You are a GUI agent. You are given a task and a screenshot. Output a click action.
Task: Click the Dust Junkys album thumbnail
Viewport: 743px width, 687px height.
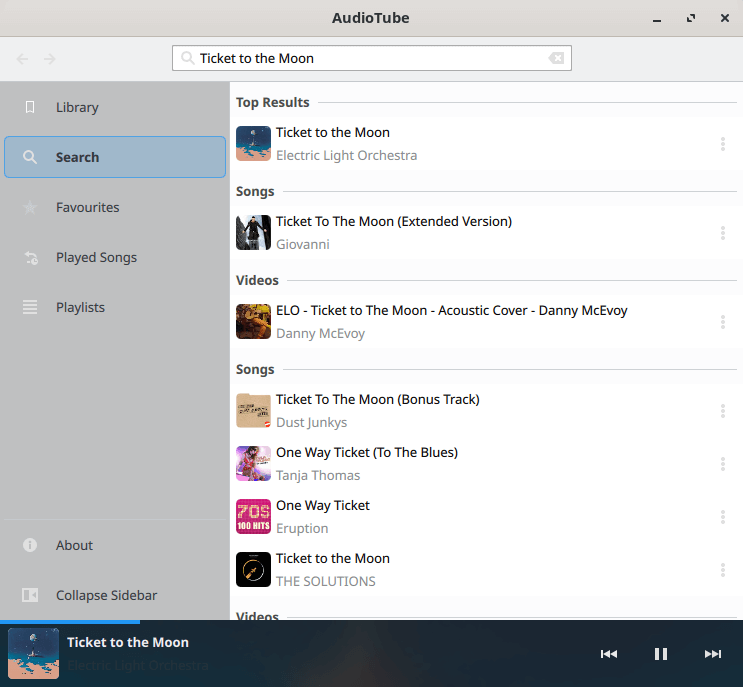click(x=254, y=411)
